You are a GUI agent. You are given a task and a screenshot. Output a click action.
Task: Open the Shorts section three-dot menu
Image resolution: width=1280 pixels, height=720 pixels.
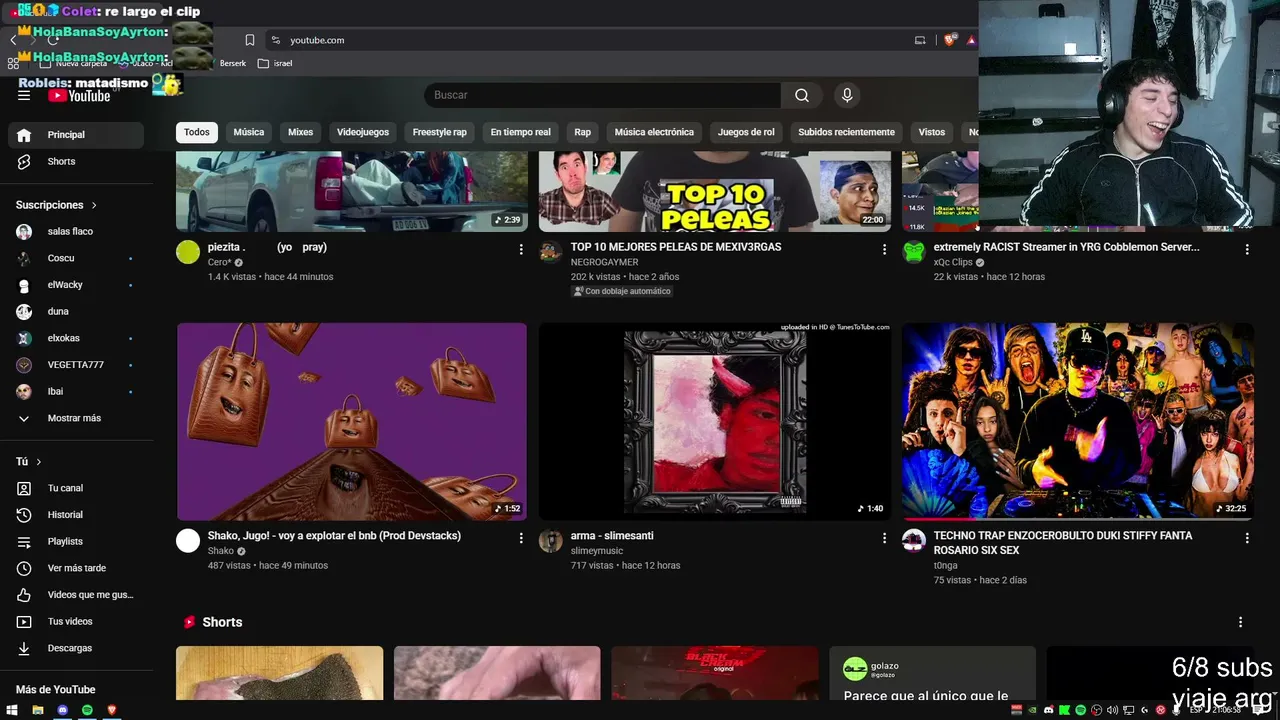coord(1241,622)
